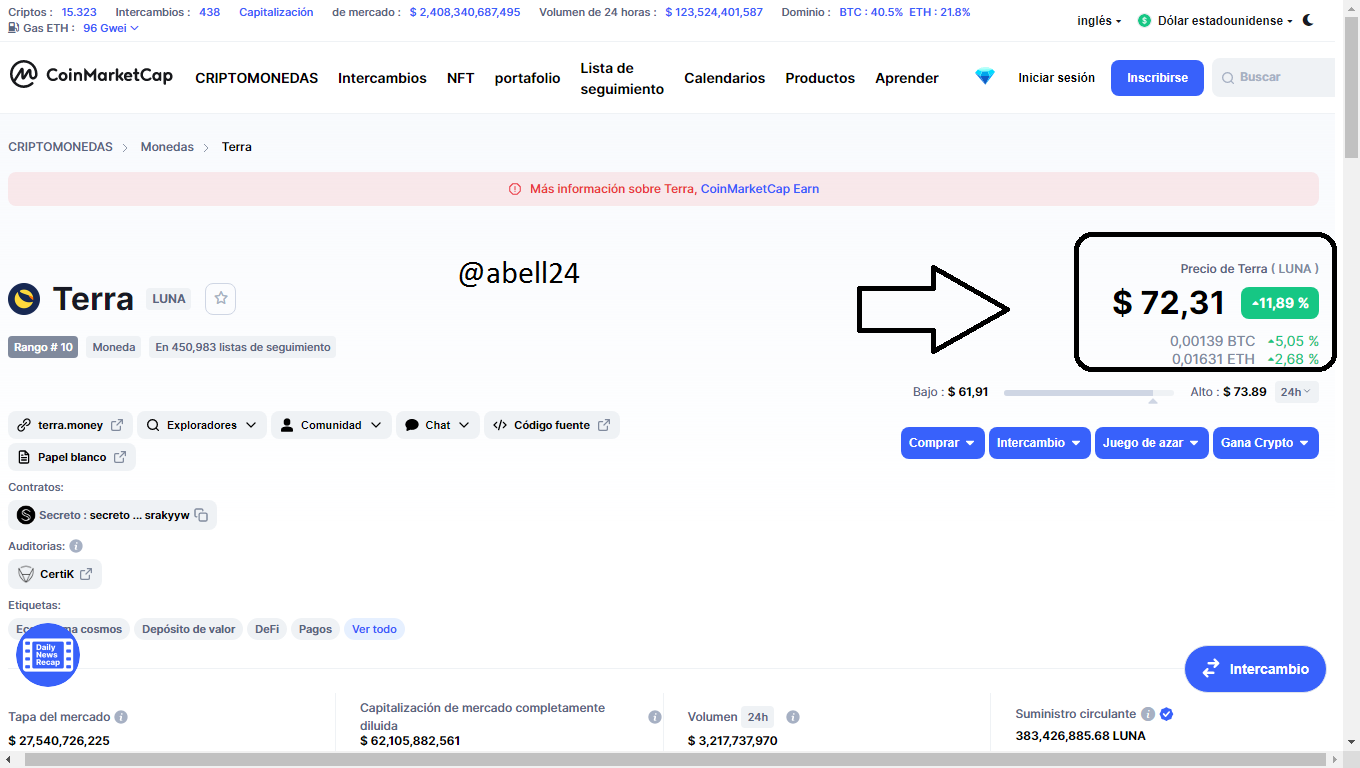The height and width of the screenshot is (768, 1360).
Task: Show info for Volumen 24h
Action: (793, 717)
